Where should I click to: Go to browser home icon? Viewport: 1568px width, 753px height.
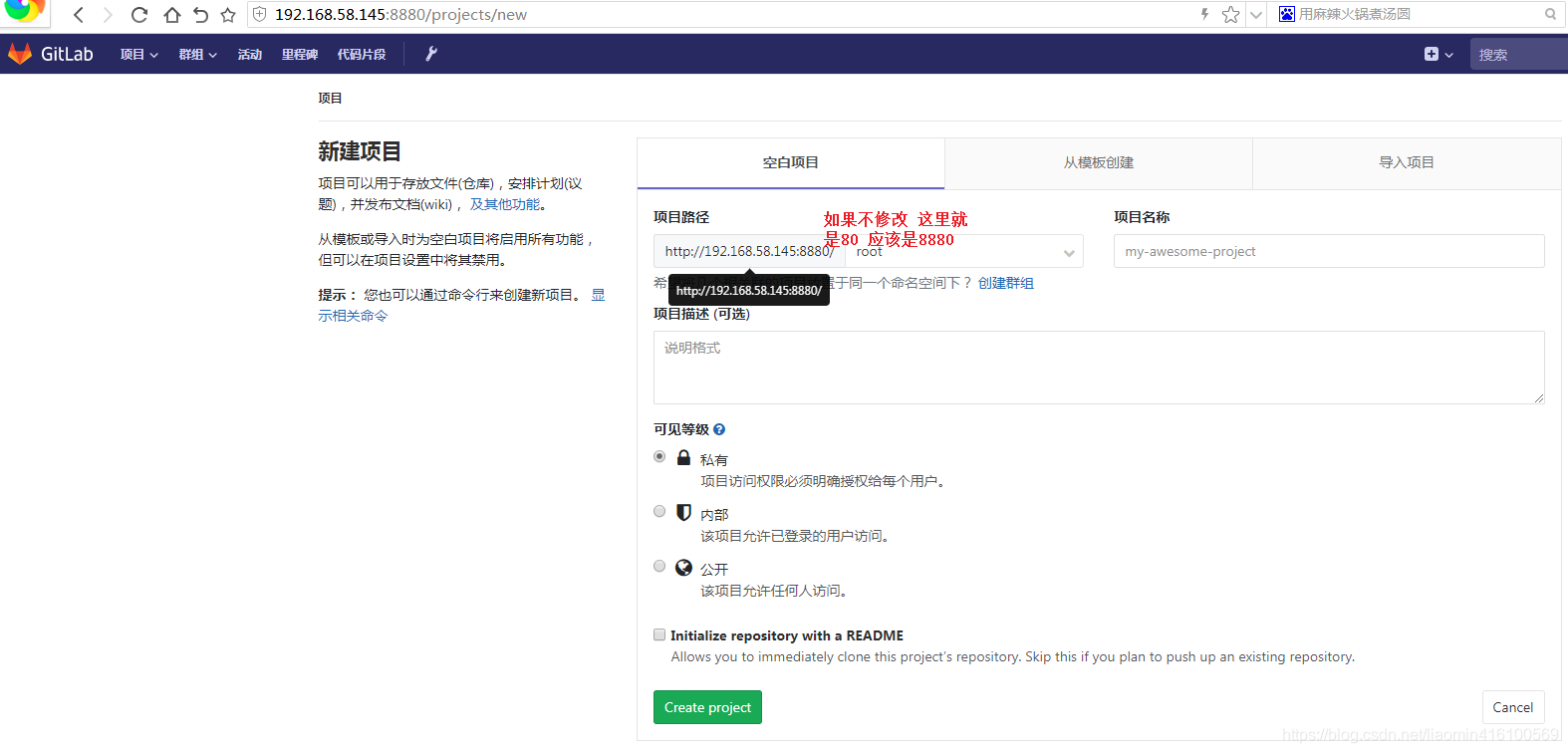[171, 15]
